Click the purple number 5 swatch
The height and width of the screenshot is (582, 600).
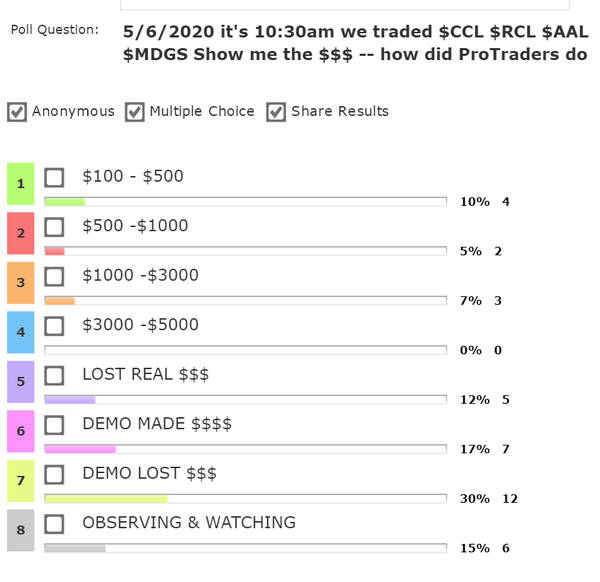tap(21, 382)
